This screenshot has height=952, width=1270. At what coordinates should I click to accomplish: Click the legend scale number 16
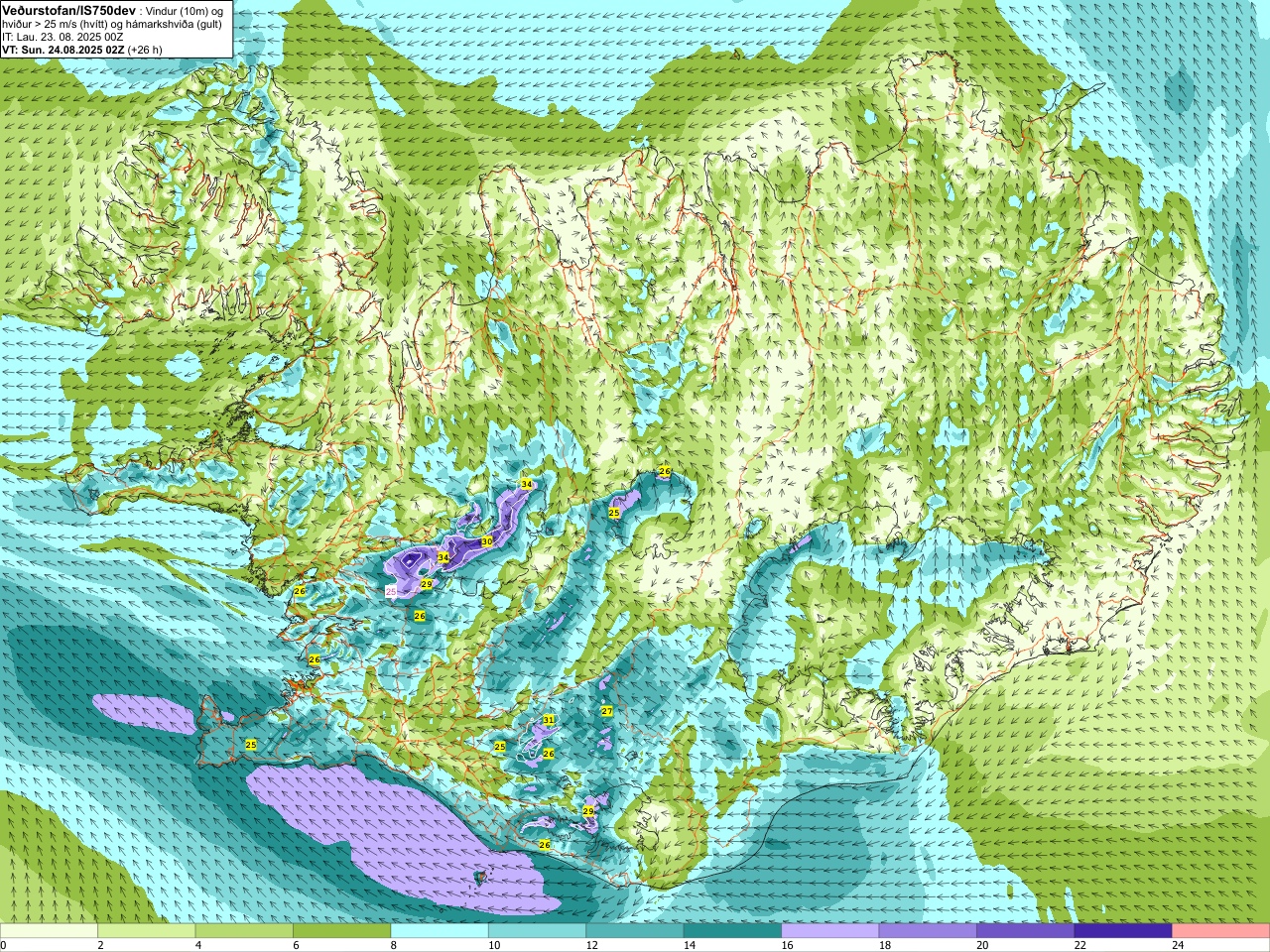787,945
